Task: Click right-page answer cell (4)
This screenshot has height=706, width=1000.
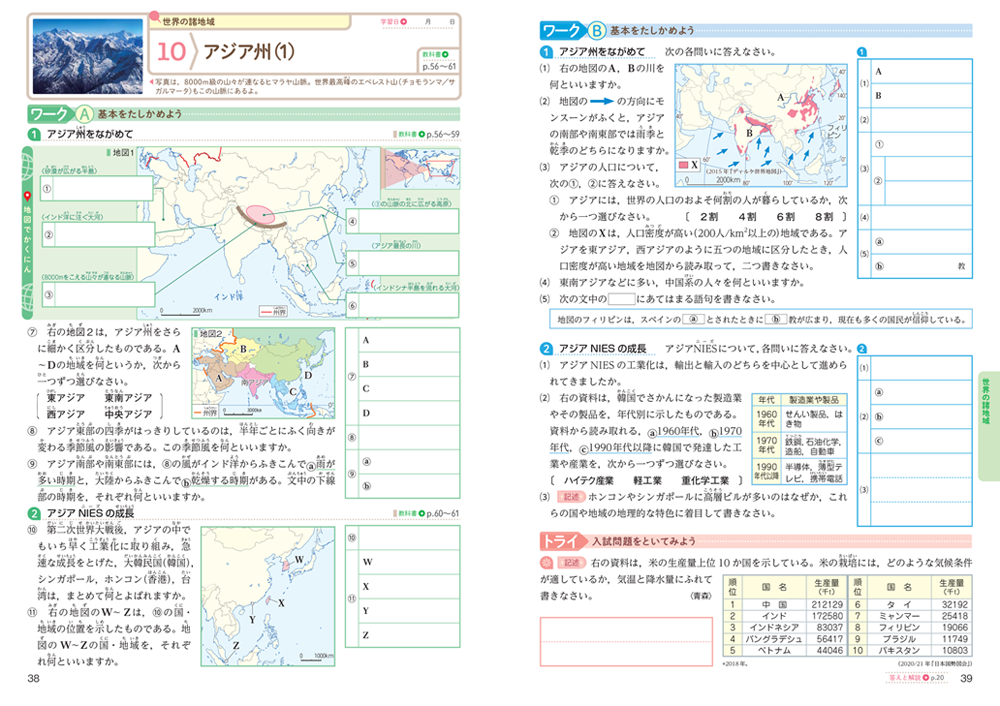Action: 921,217
